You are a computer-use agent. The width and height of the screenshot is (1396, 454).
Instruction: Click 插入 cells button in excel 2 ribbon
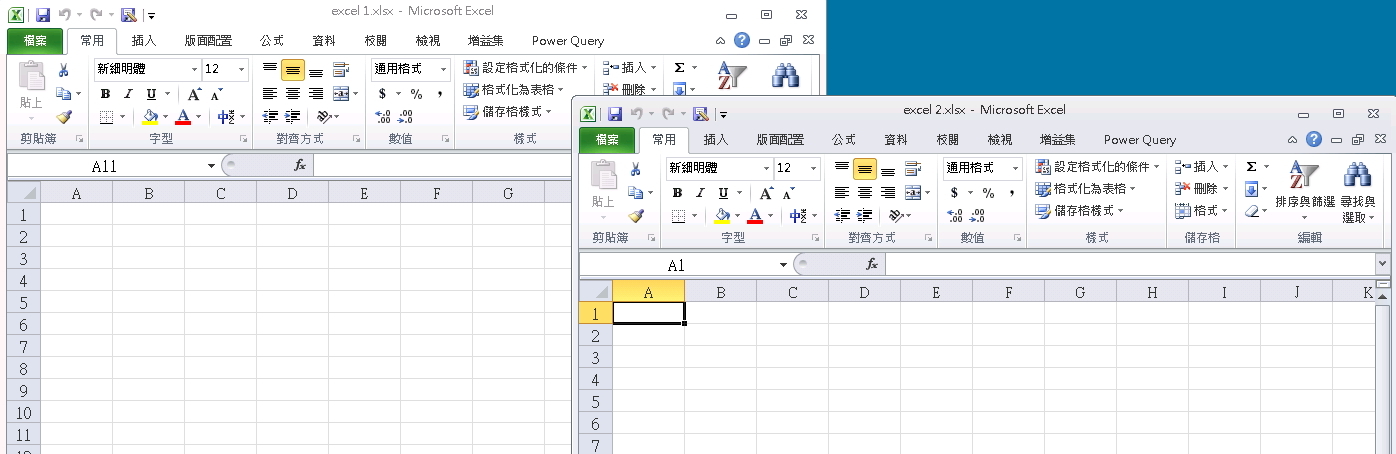point(1202,167)
